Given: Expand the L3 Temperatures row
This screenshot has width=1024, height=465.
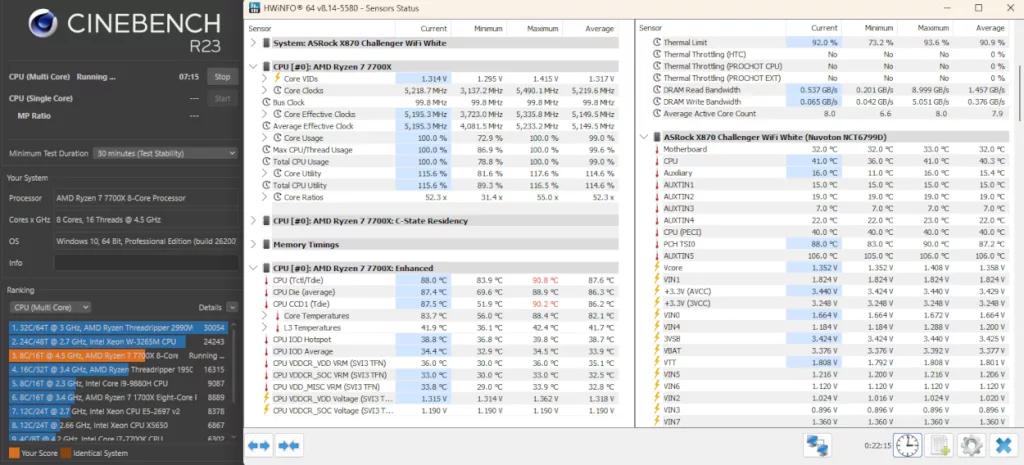Looking at the screenshot, I should tap(264, 328).
